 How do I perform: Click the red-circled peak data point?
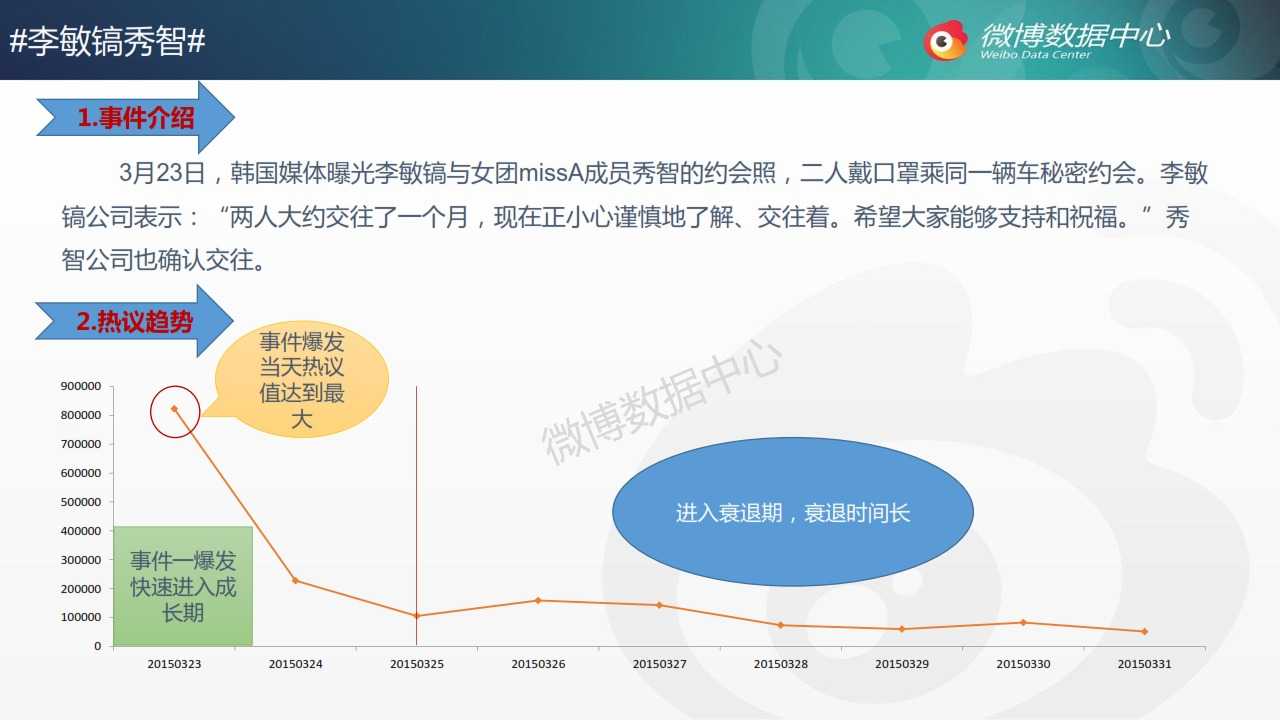[175, 409]
